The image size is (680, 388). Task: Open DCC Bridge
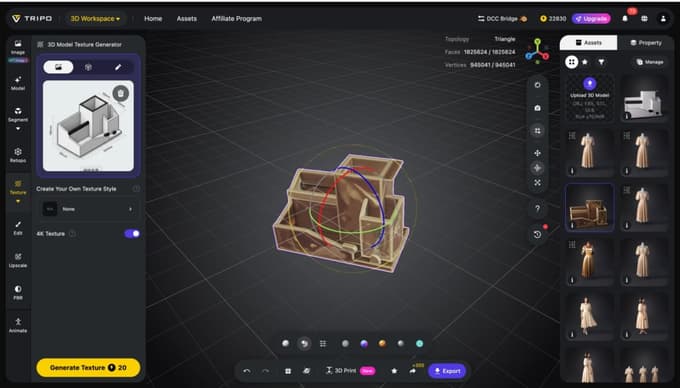[502, 19]
